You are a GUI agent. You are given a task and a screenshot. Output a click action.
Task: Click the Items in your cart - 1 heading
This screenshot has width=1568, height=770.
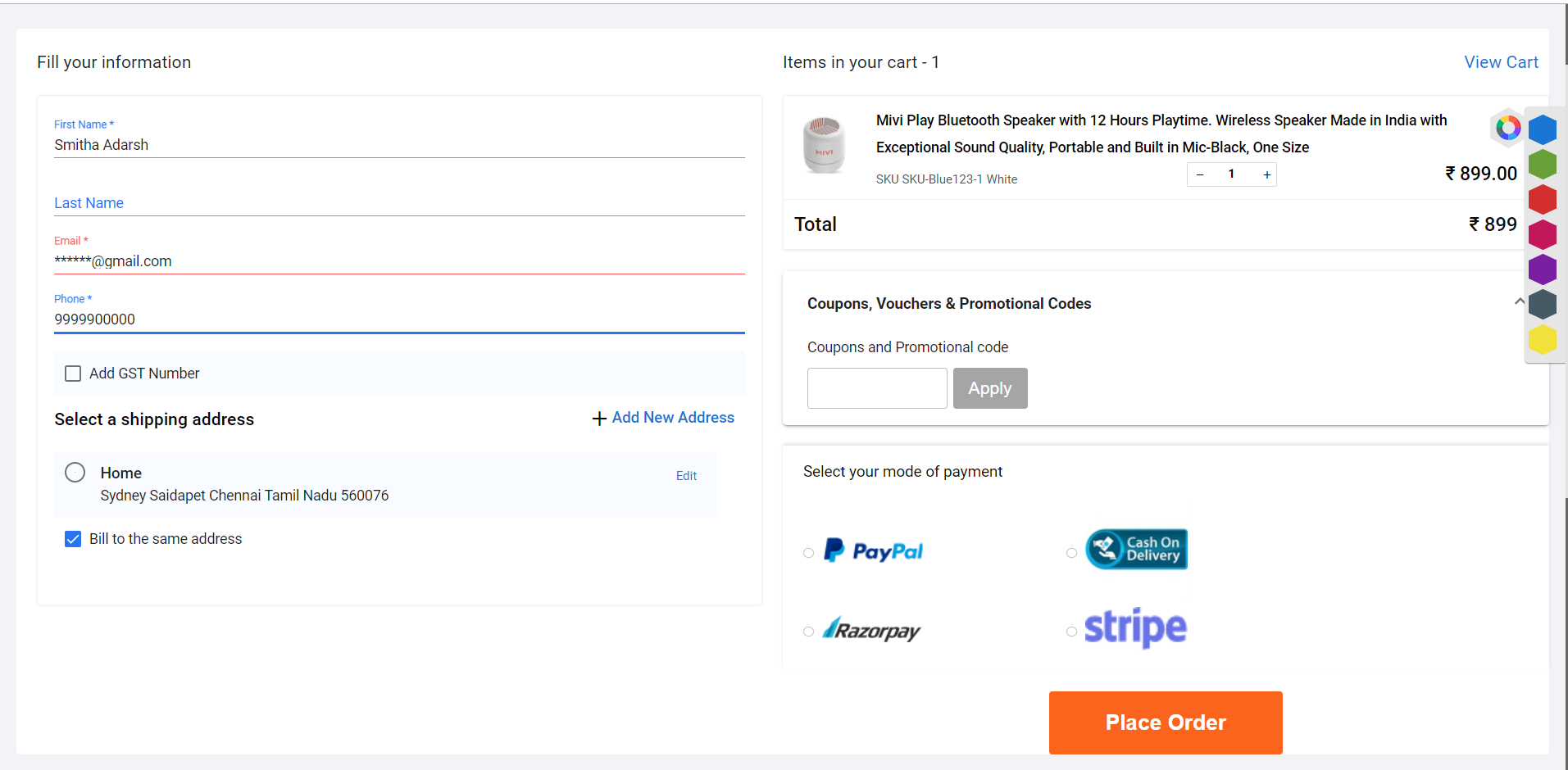[x=861, y=62]
